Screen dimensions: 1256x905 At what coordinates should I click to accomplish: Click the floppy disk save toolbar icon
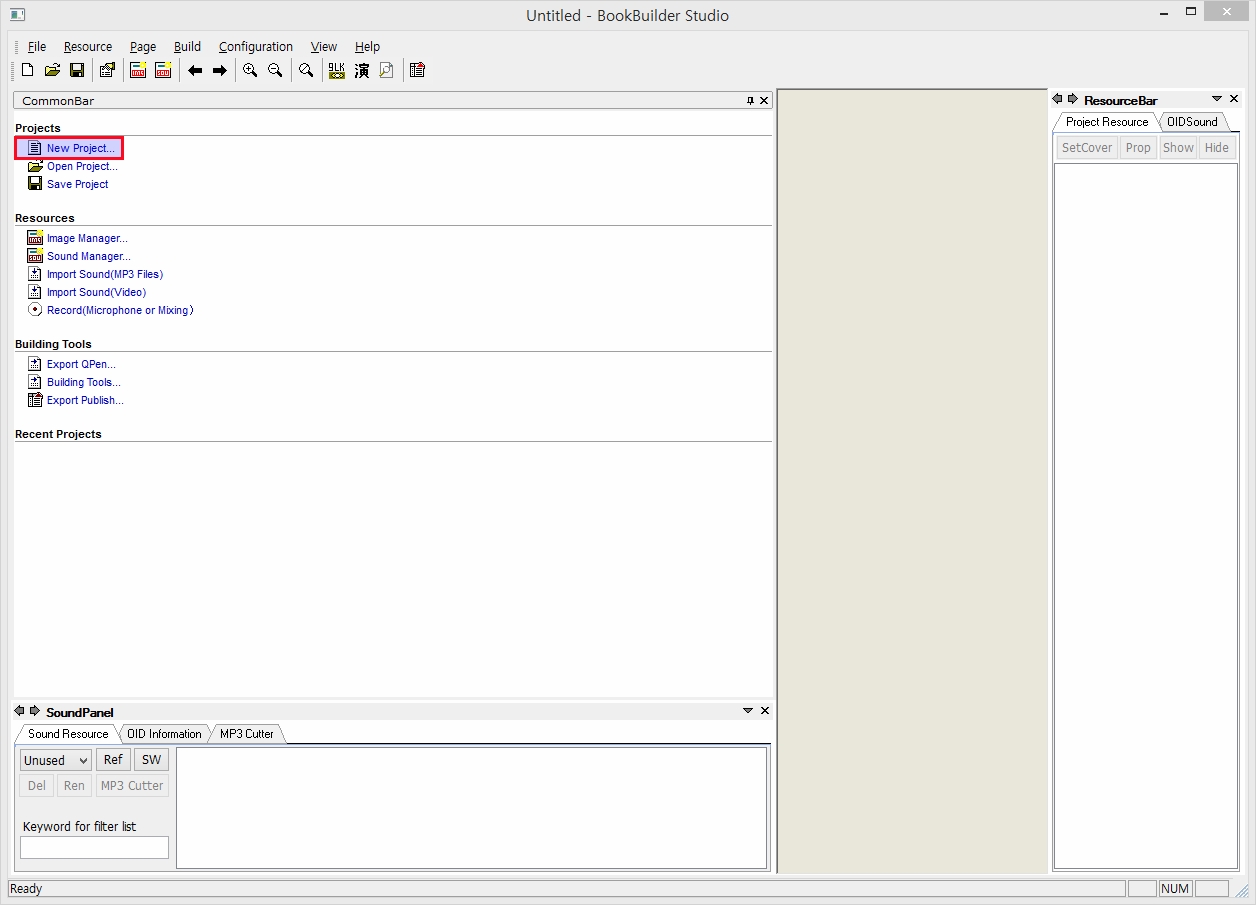coord(76,70)
